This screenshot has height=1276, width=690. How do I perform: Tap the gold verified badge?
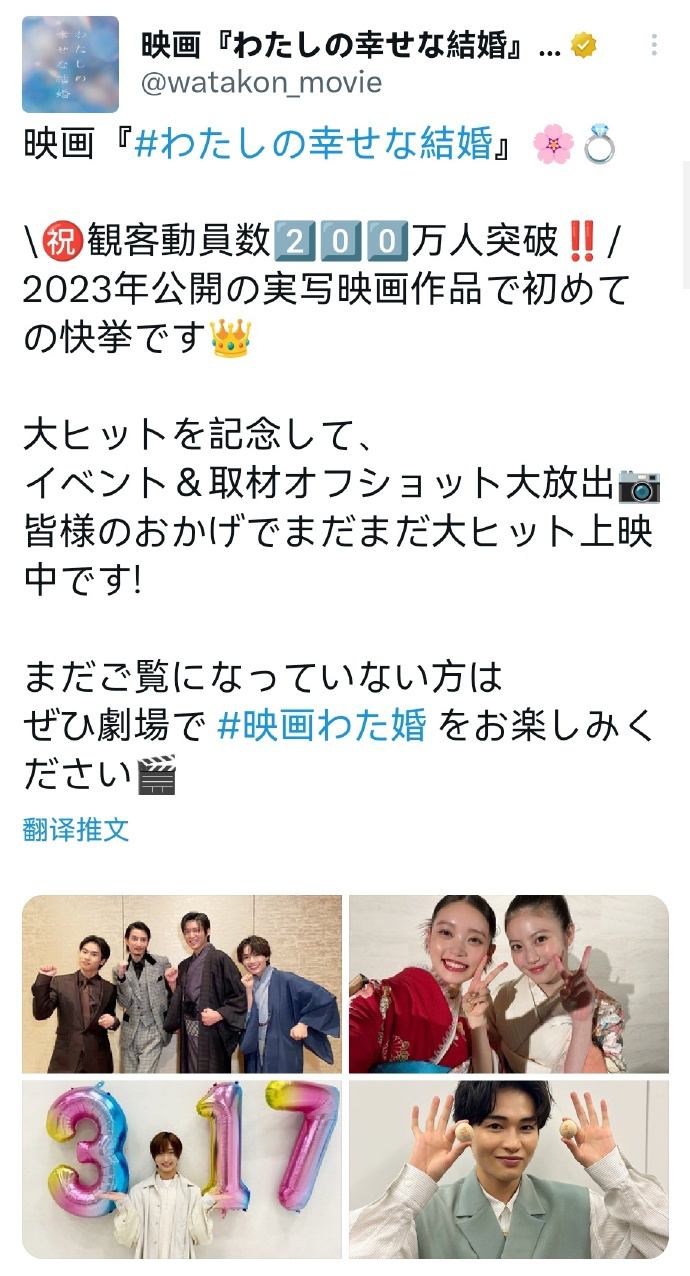point(583,45)
